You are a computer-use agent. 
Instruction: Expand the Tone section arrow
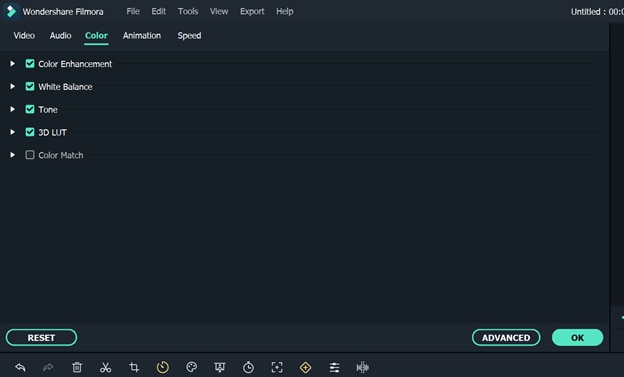point(12,109)
